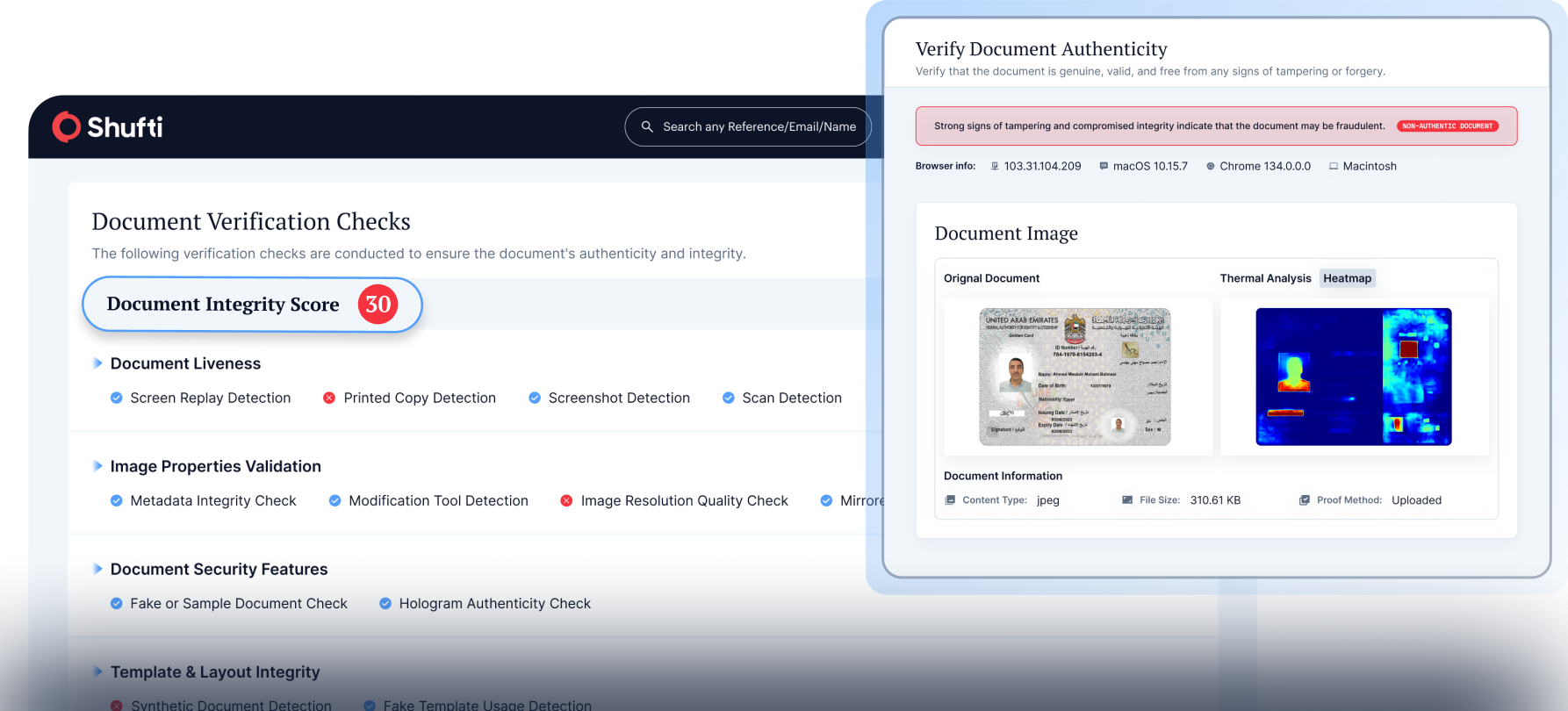1568x711 pixels.
Task: Click the Document Integrity Score 30 badge
Action: coord(378,305)
